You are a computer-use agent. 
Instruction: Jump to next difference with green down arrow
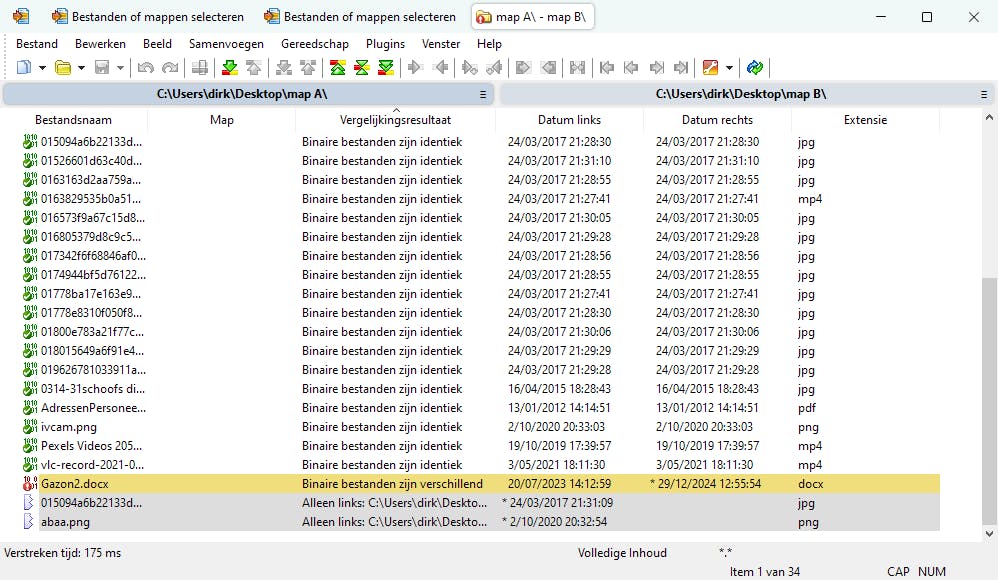230,68
